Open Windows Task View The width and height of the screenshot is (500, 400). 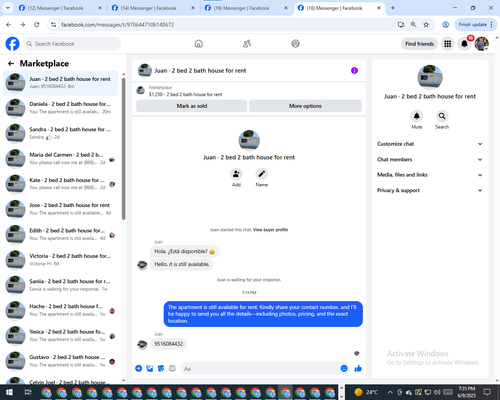click(x=28, y=392)
